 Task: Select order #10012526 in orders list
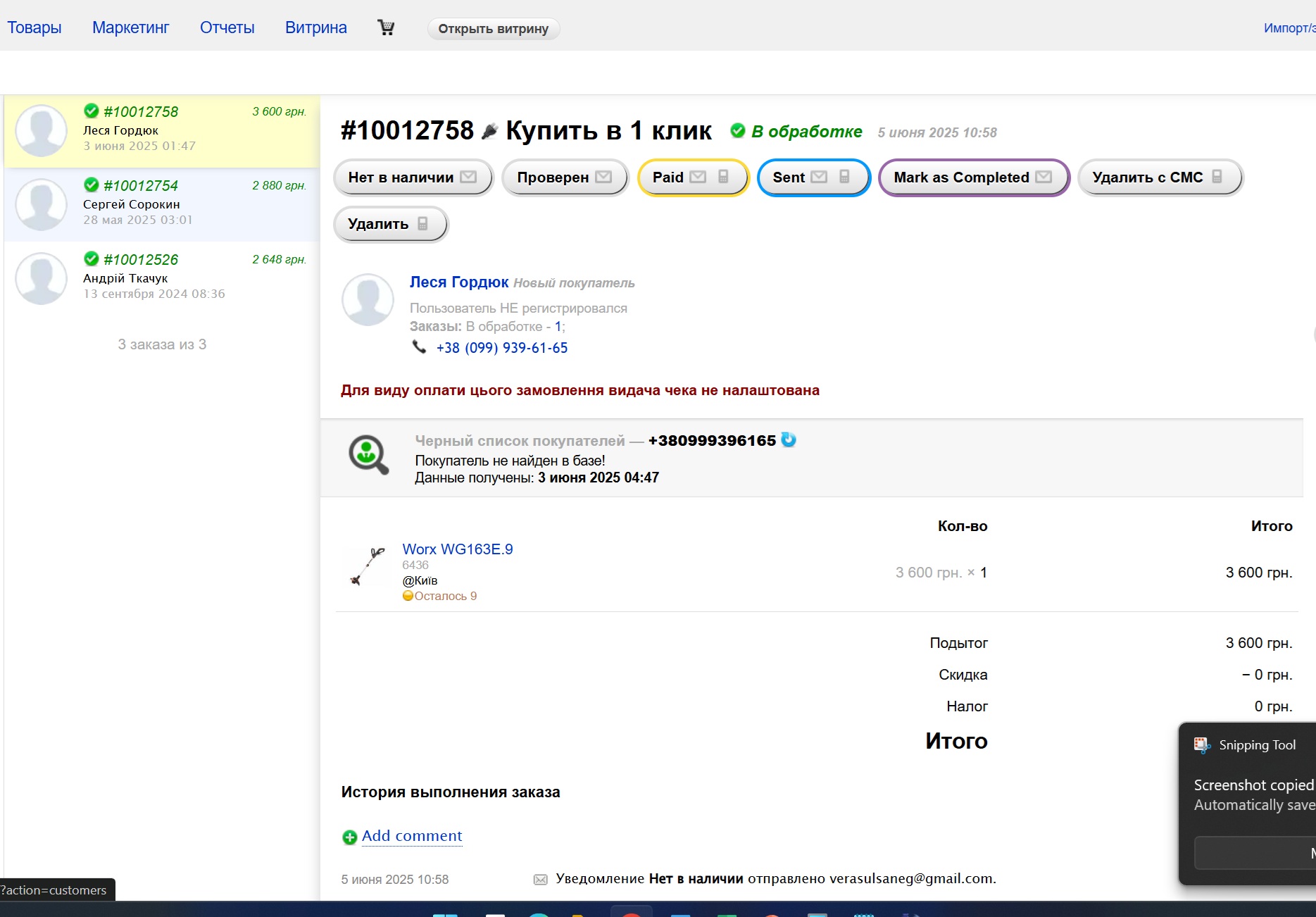162,278
